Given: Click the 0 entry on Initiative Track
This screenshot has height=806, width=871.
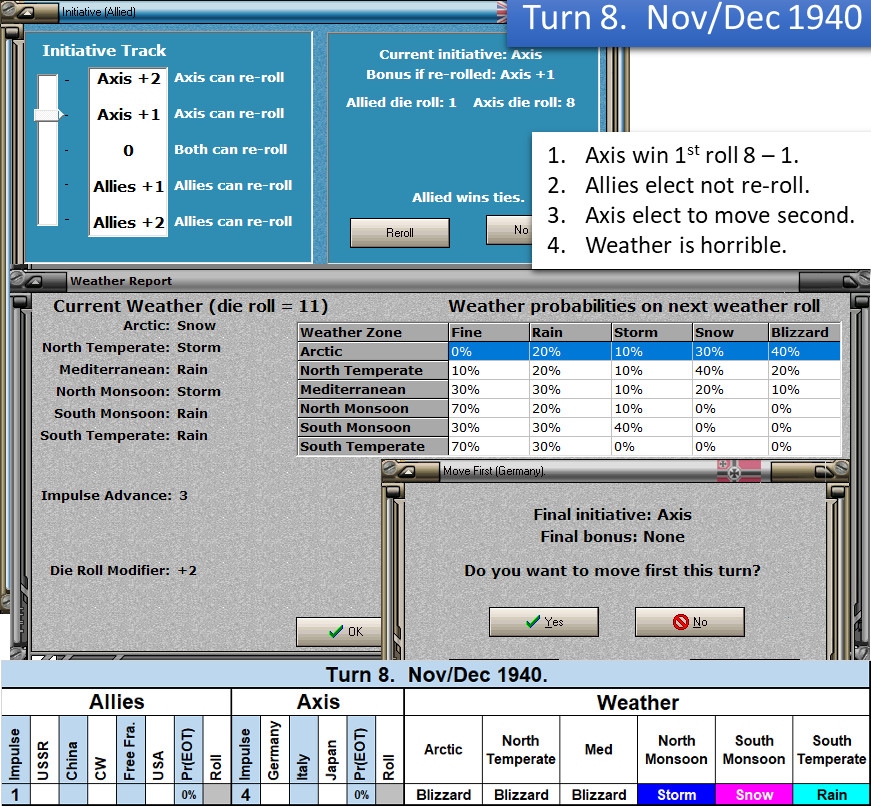Looking at the screenshot, I should click(x=128, y=151).
